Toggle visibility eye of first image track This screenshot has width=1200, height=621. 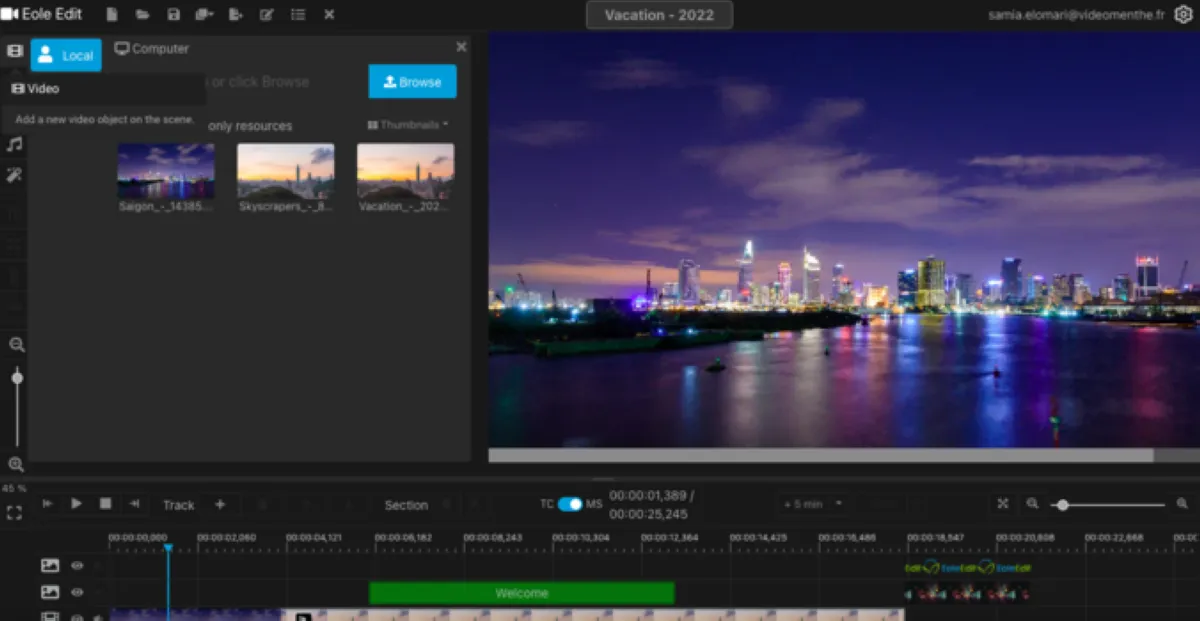[77, 566]
